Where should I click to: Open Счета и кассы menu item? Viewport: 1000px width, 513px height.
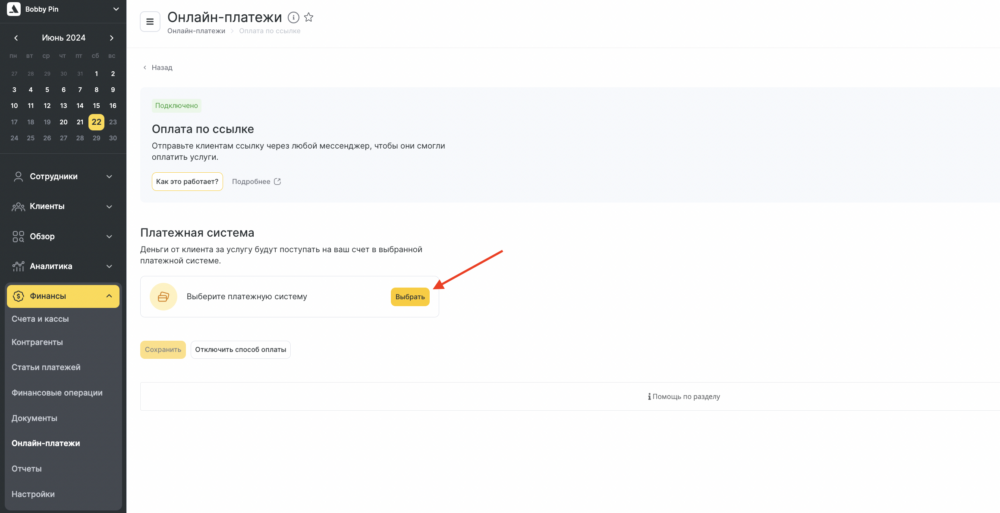coord(40,318)
